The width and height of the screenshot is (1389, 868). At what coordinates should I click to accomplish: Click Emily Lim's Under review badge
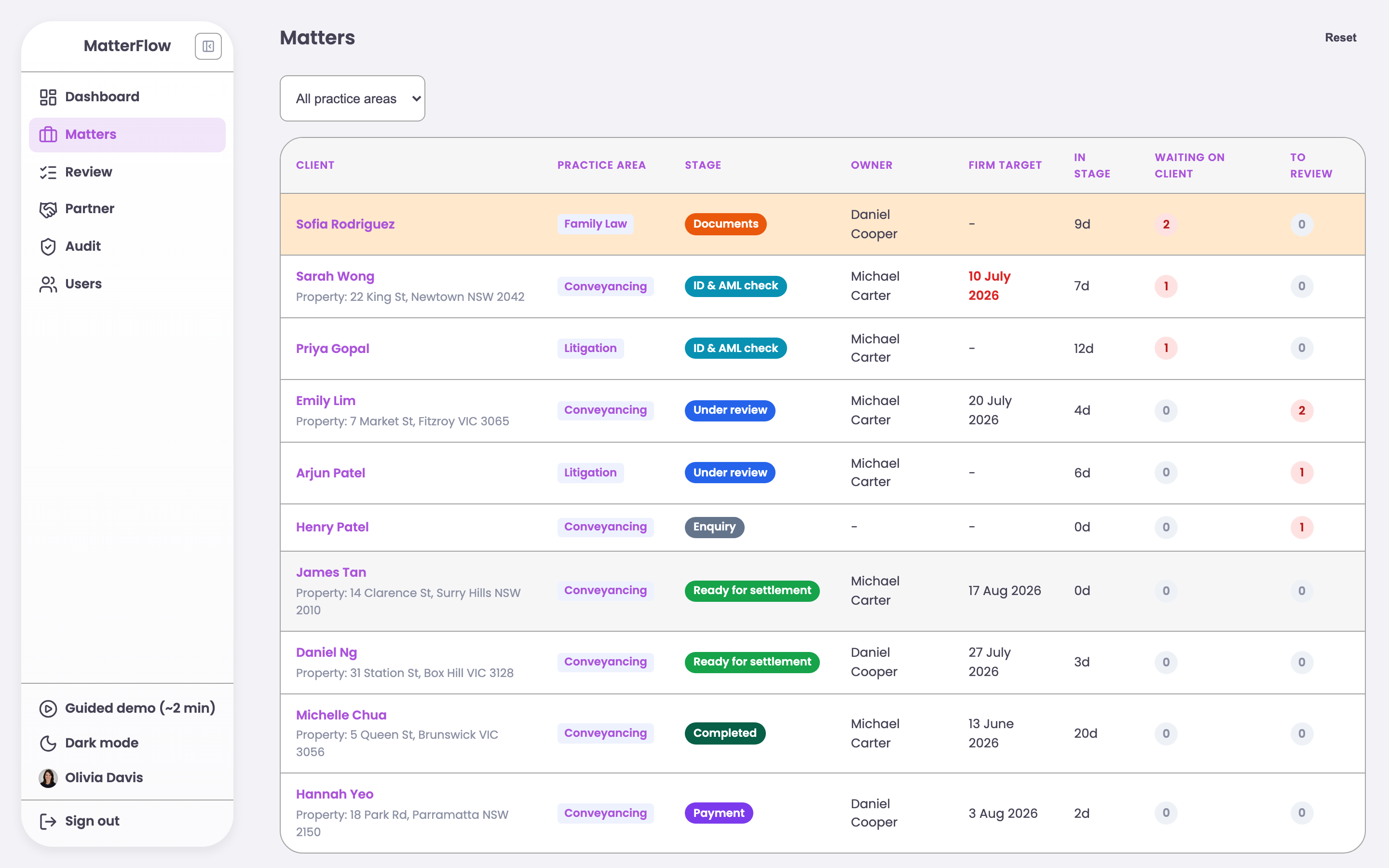pyautogui.click(x=730, y=410)
